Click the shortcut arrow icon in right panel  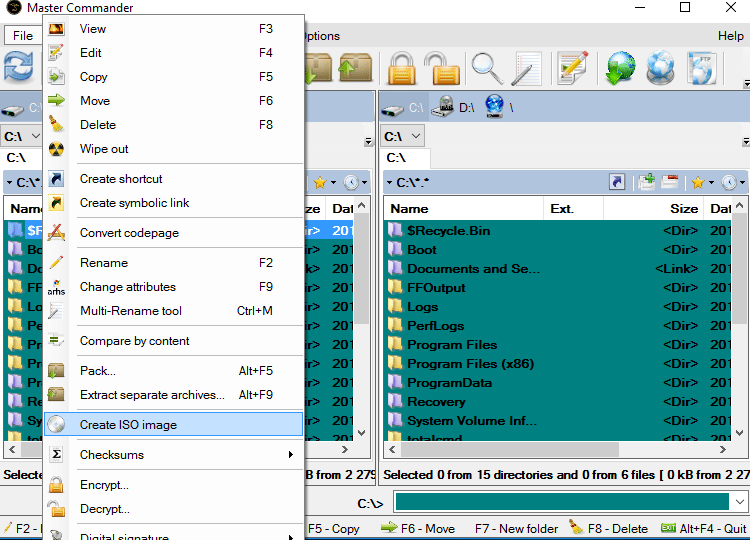(617, 182)
